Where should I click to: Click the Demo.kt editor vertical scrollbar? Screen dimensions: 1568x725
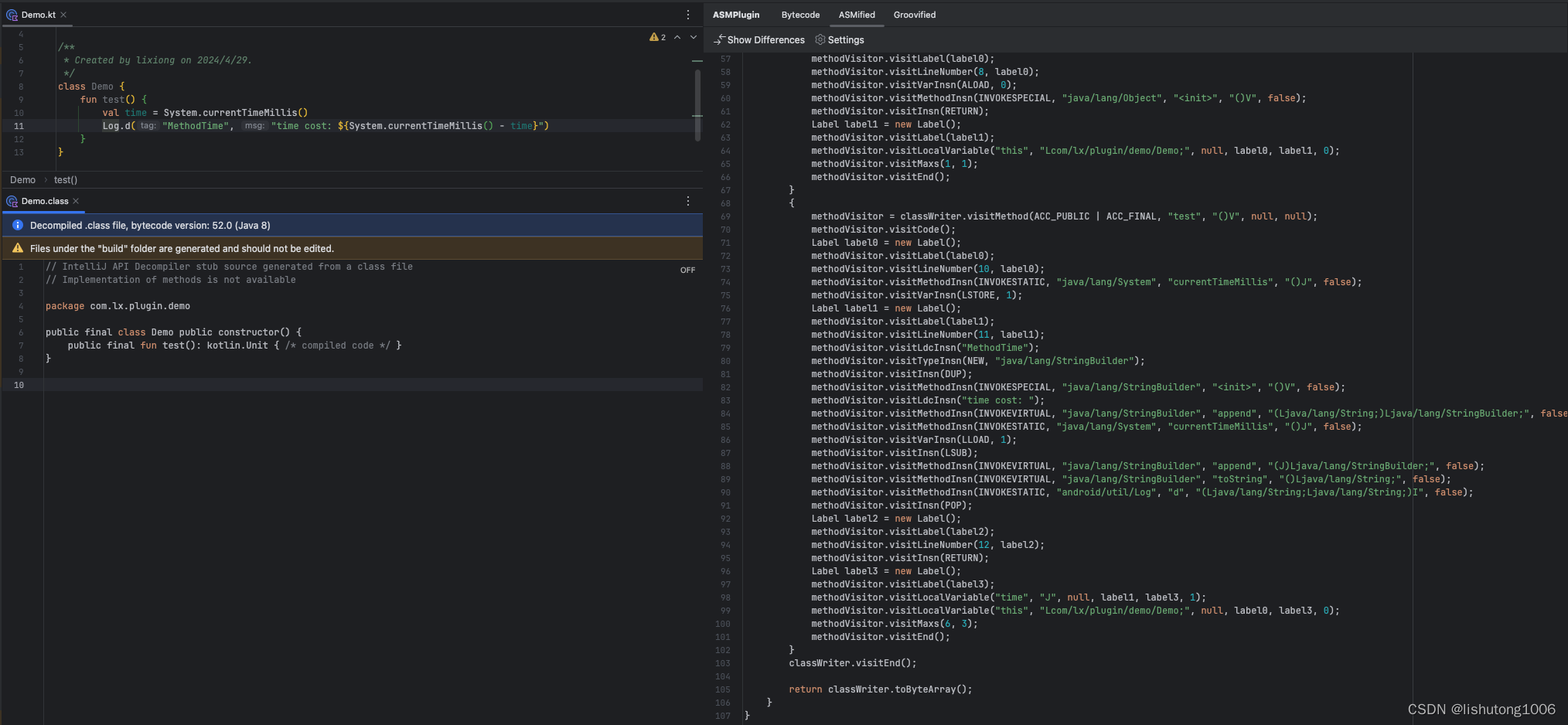[697, 104]
